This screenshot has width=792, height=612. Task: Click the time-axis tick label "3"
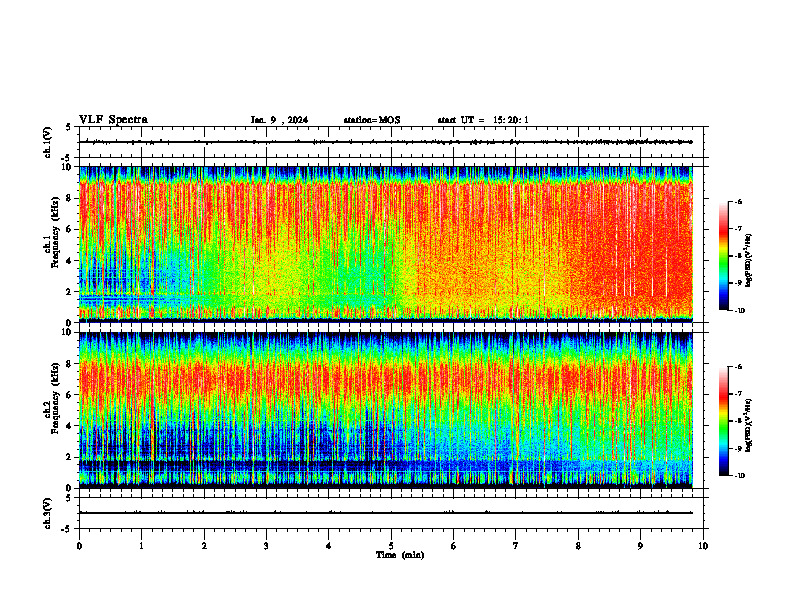(x=266, y=546)
